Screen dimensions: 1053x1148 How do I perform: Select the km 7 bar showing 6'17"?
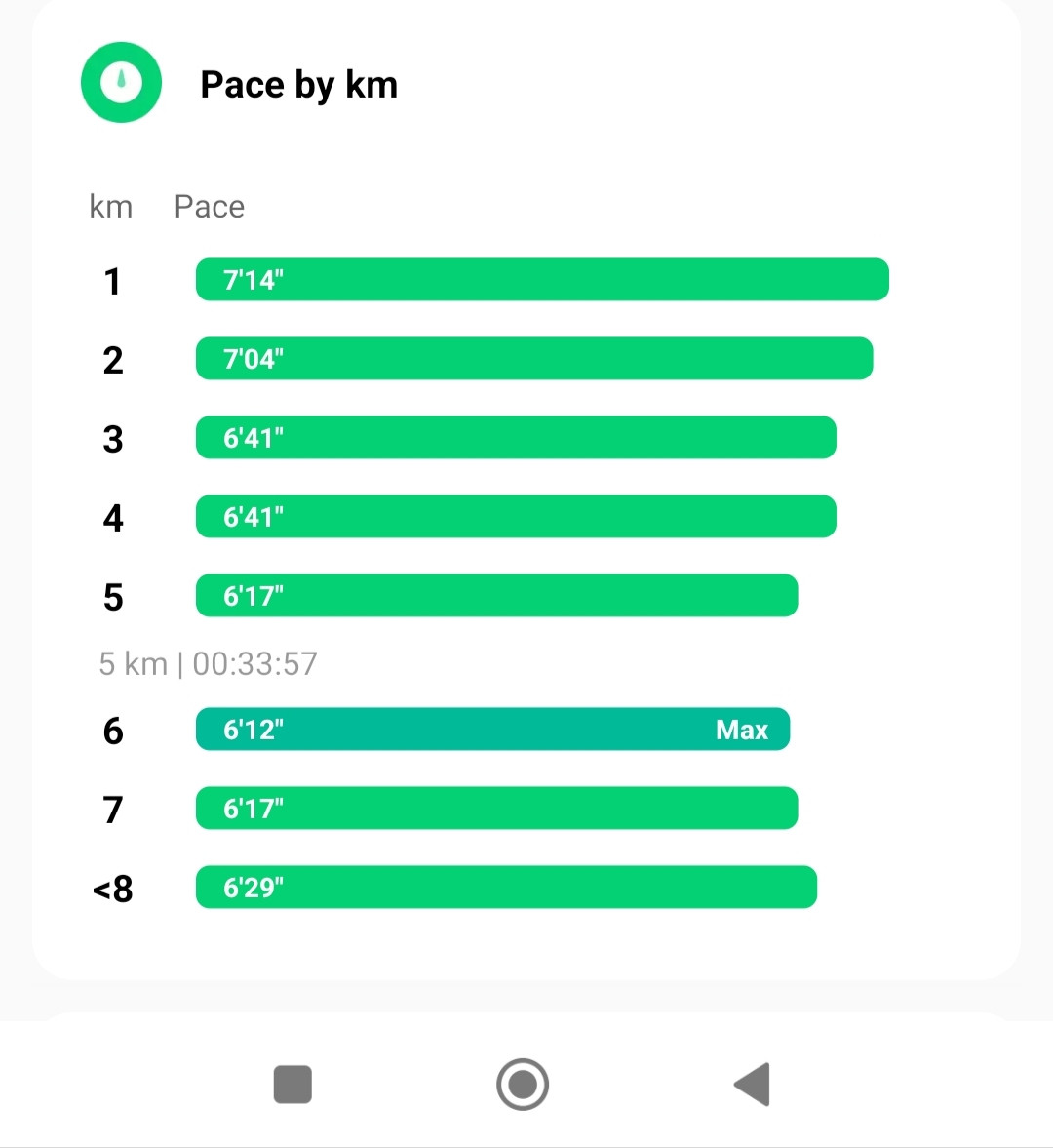pyautogui.click(x=497, y=809)
